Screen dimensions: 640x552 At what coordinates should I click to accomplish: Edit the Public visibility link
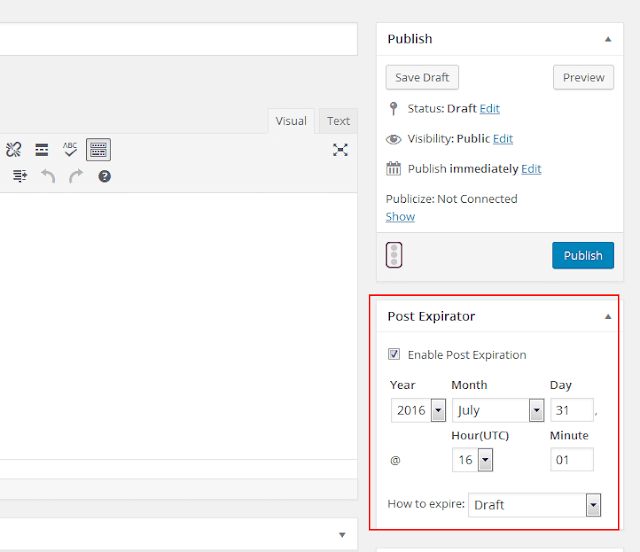503,139
